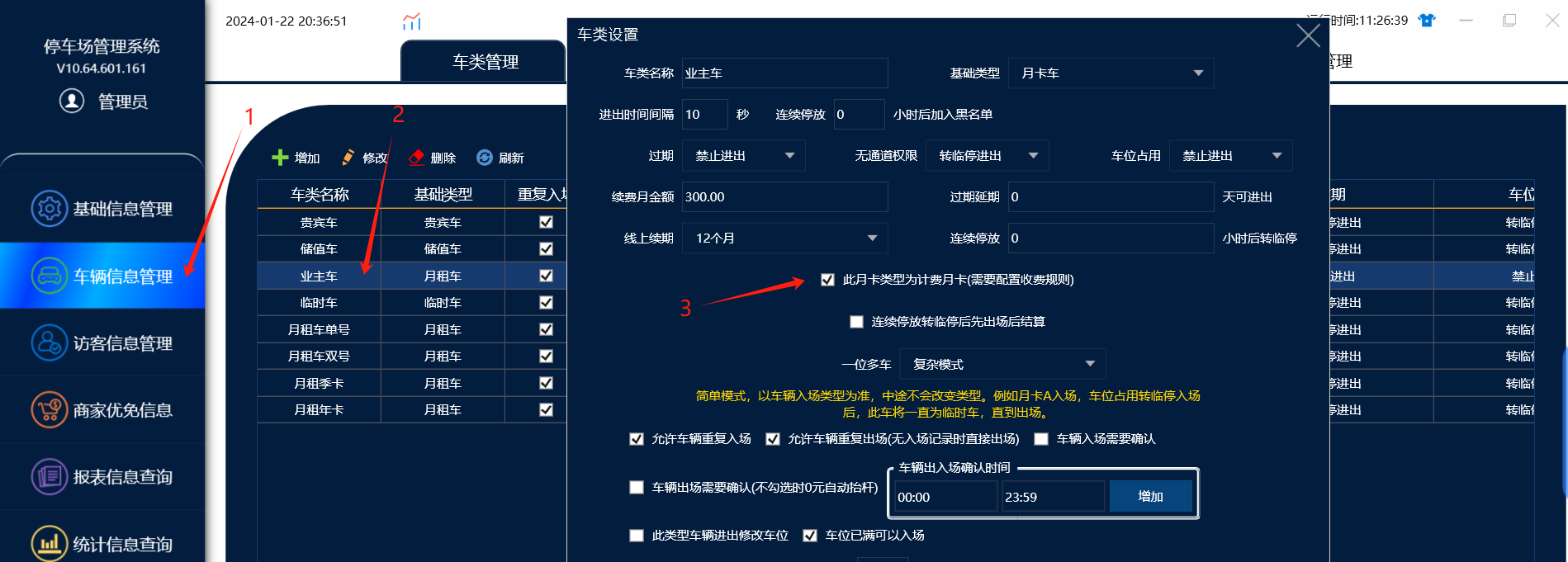Click the 车类名称 column header
The image size is (1568, 562).
319,195
